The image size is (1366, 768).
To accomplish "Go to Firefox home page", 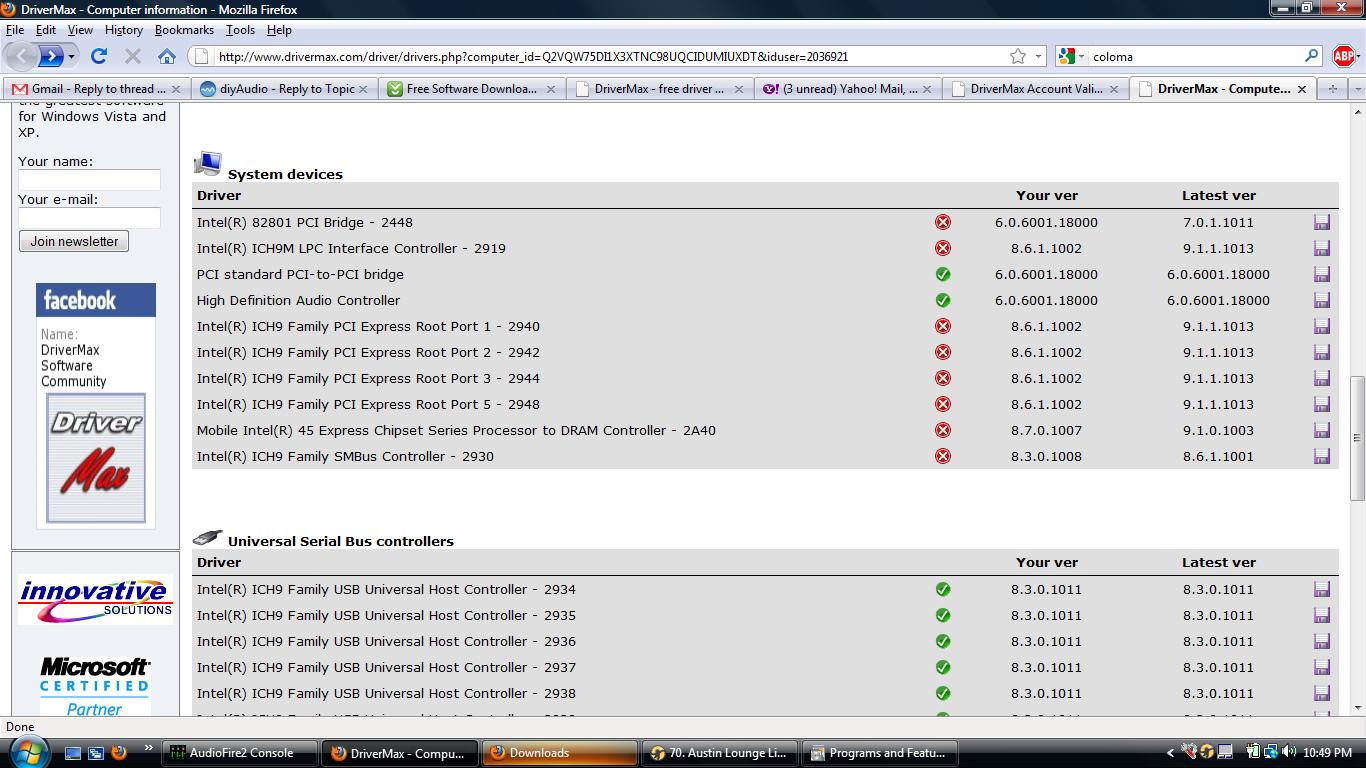I will coord(167,56).
